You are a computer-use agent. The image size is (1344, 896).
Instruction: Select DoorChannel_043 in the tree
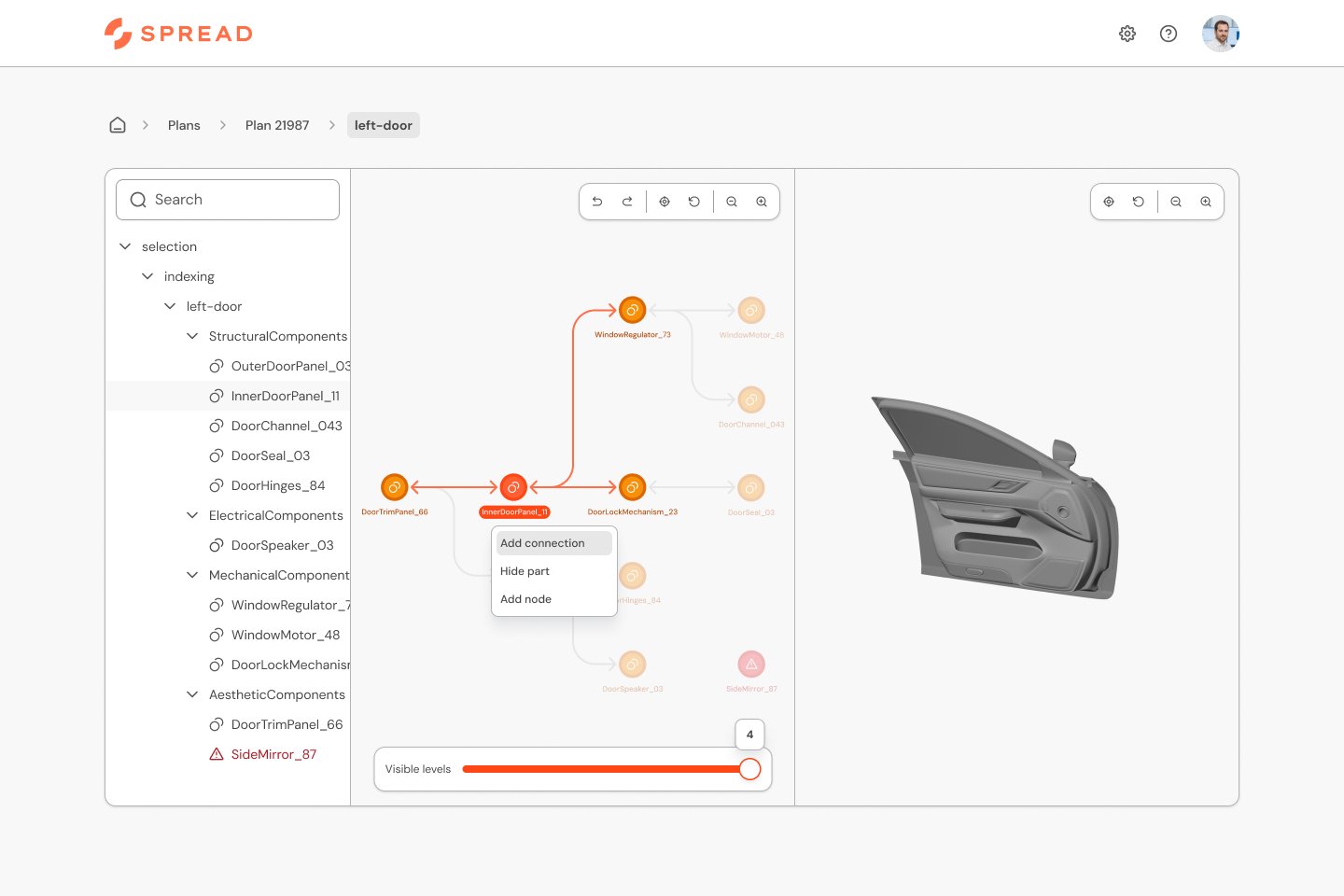coord(228,426)
